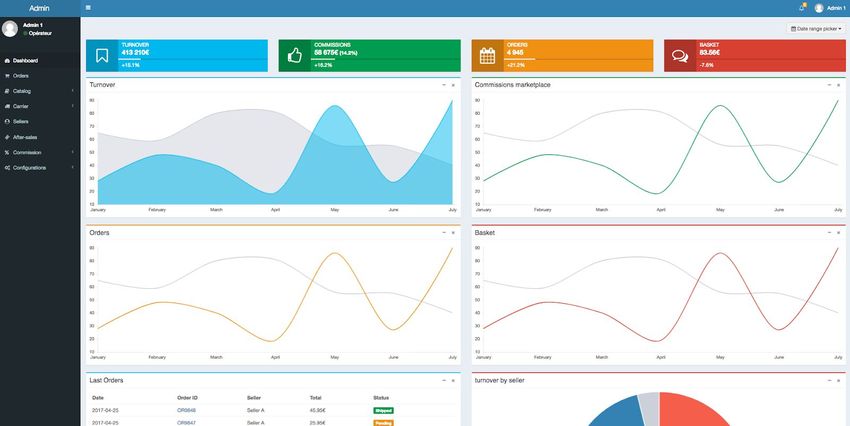Close the Turnover chart panel

(x=453, y=85)
